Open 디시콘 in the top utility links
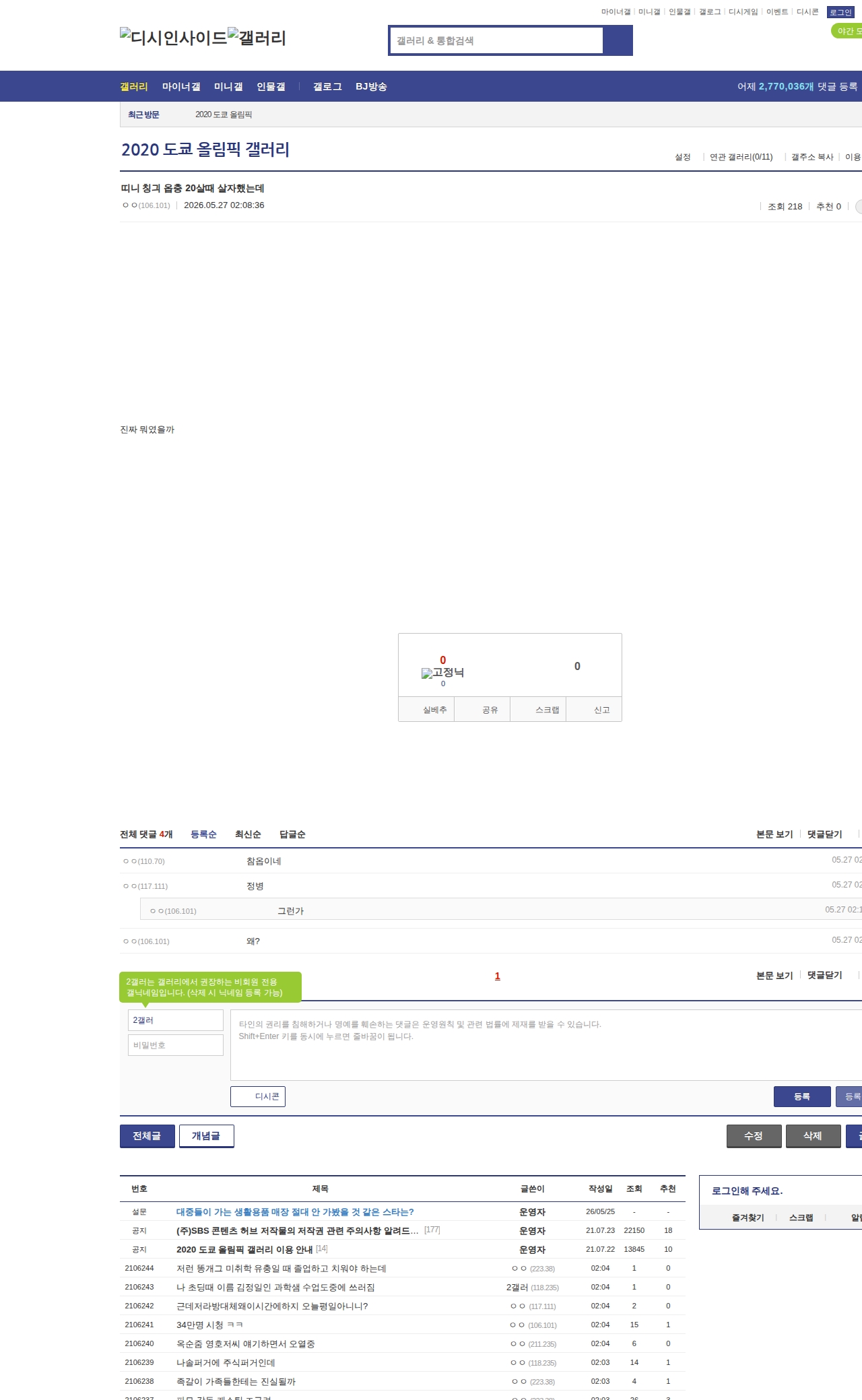This screenshot has height=1400, width=862. tap(807, 11)
